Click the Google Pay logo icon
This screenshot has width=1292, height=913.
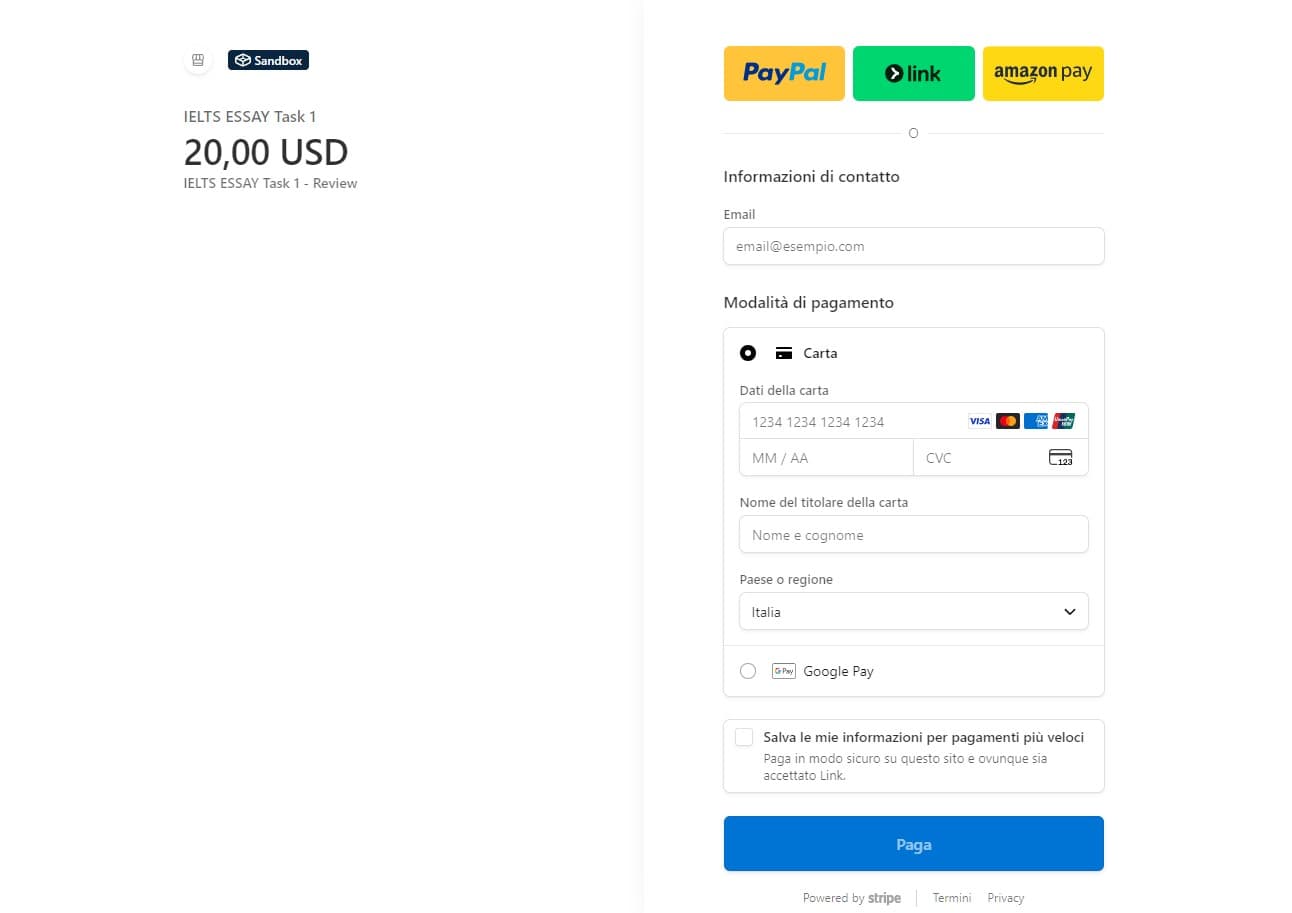tap(783, 671)
